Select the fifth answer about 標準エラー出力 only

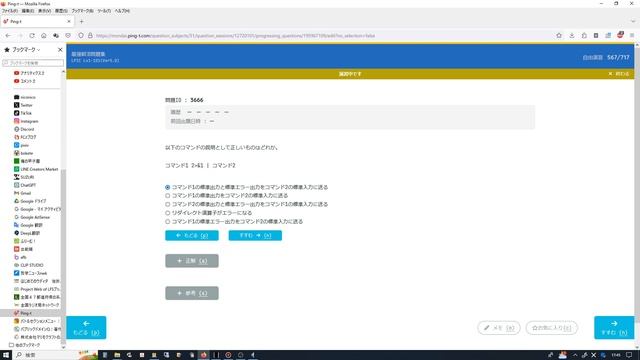coord(168,222)
